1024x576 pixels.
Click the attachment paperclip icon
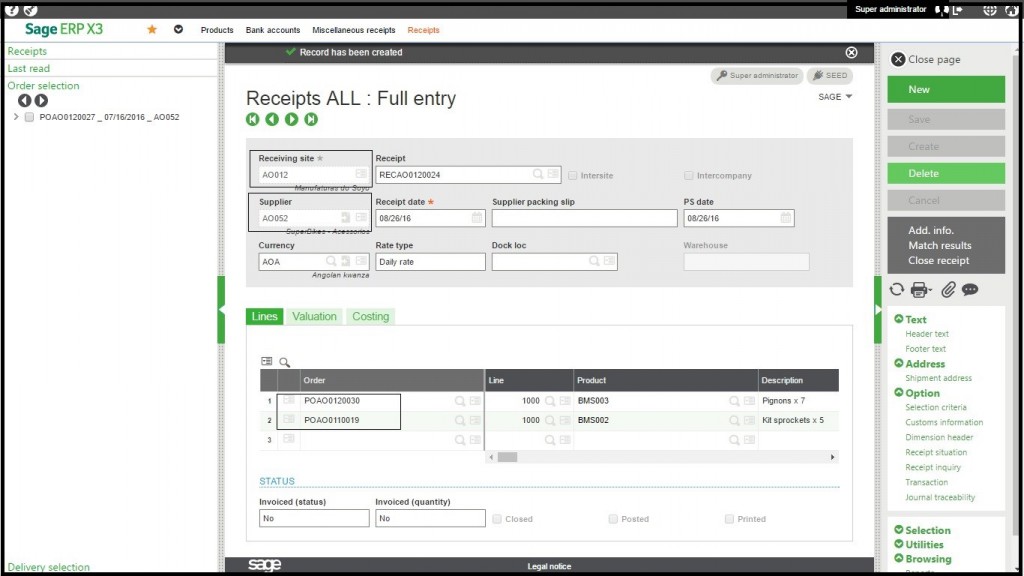pyautogui.click(x=948, y=289)
